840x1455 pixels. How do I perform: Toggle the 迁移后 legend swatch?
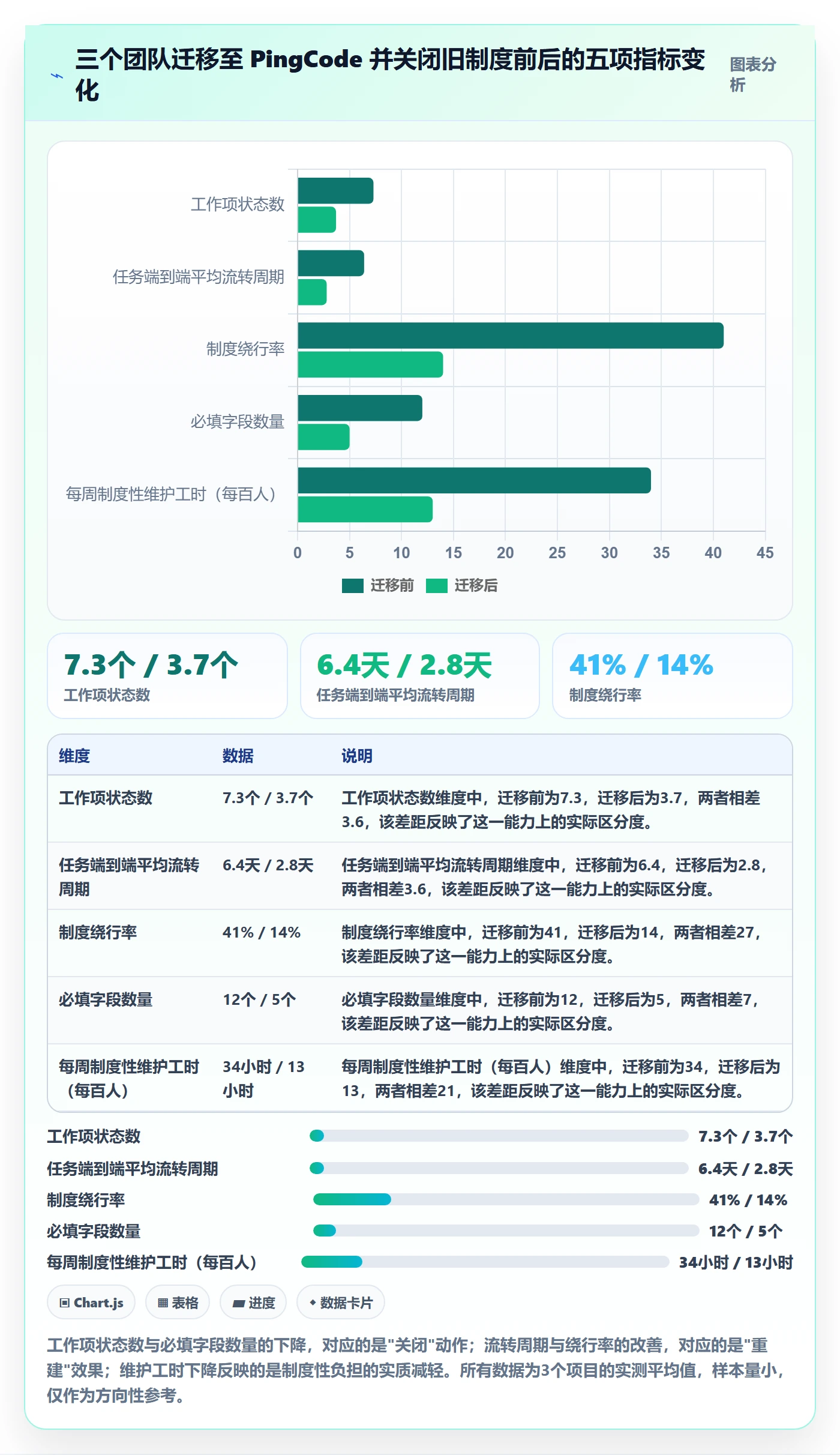pyautogui.click(x=436, y=585)
